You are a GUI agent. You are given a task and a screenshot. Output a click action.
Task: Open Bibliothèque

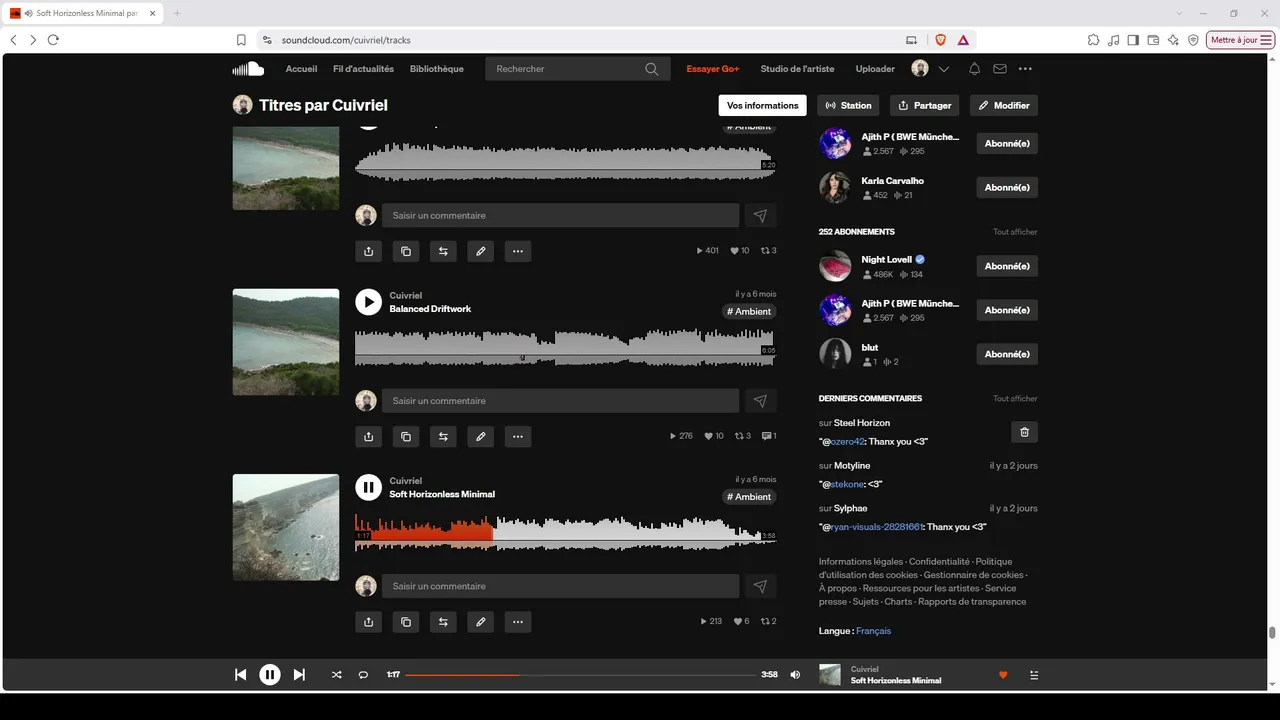coord(437,69)
